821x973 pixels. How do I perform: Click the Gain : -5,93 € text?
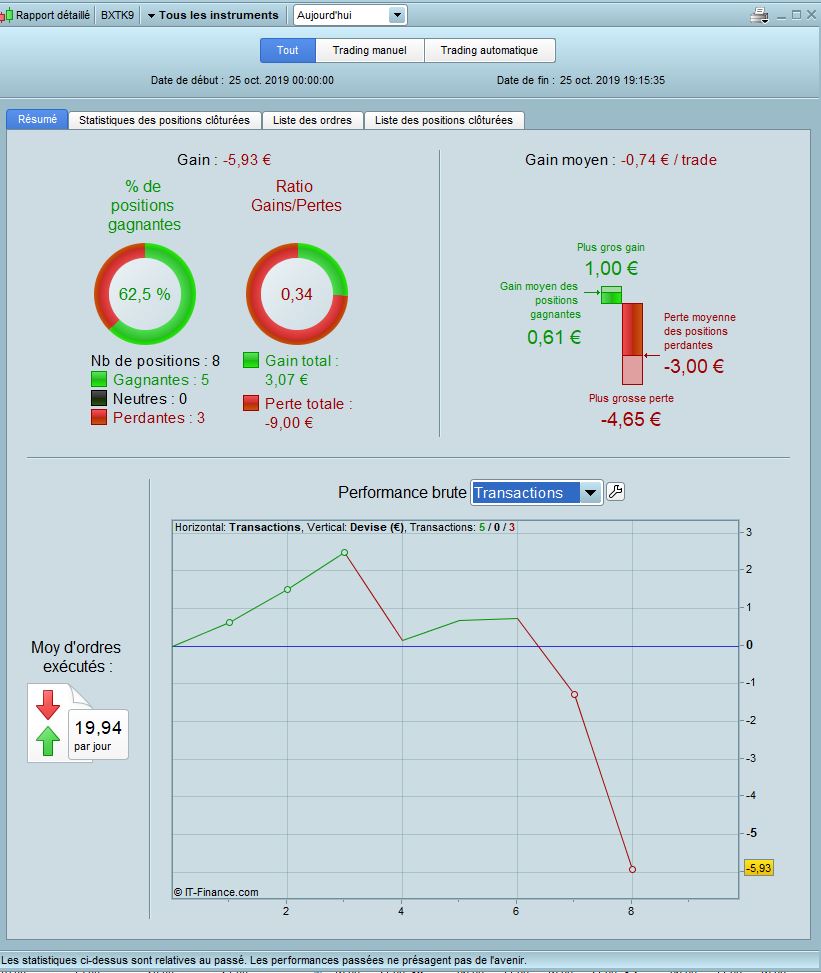click(x=224, y=159)
